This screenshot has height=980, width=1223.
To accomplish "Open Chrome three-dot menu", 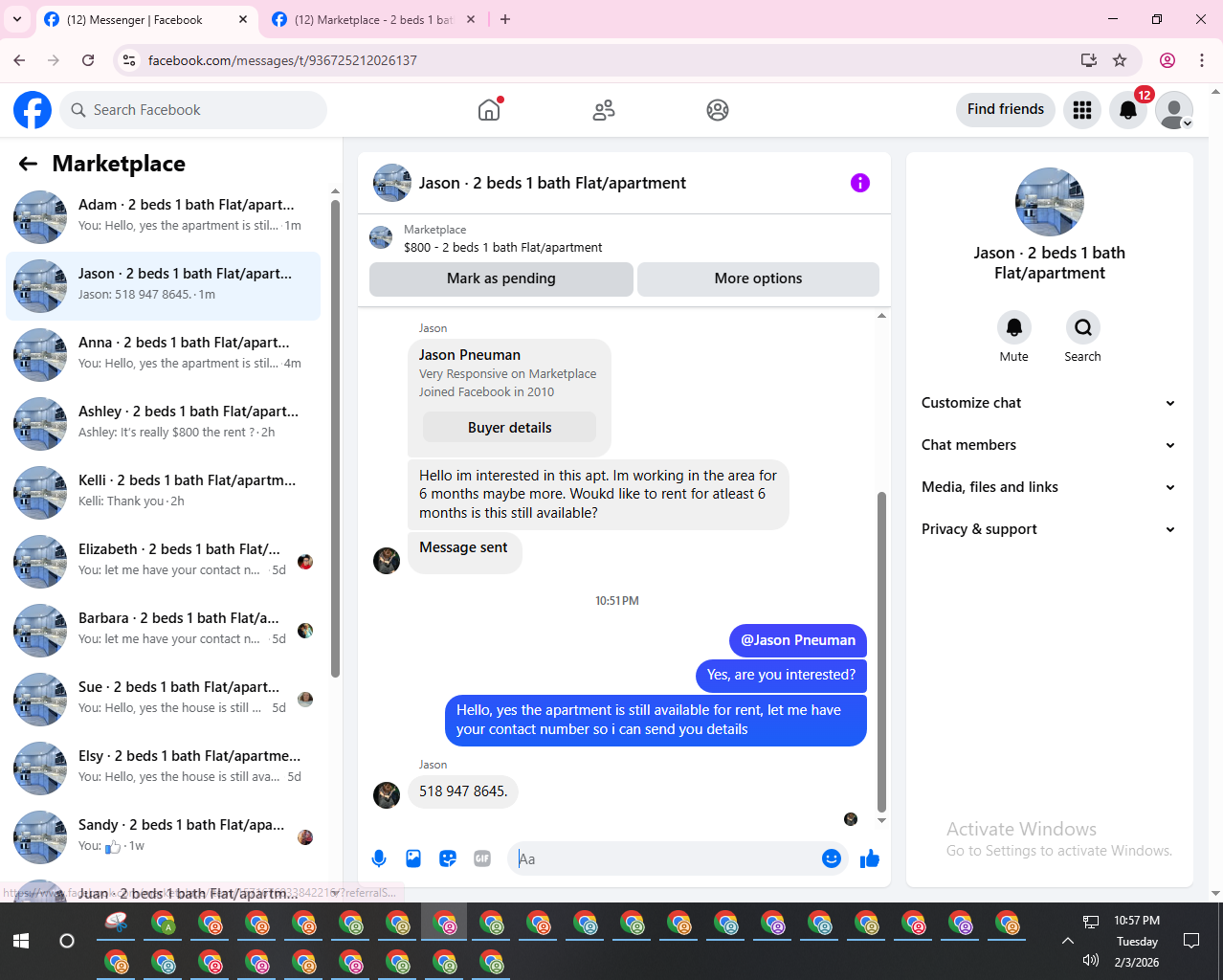I will (1202, 60).
